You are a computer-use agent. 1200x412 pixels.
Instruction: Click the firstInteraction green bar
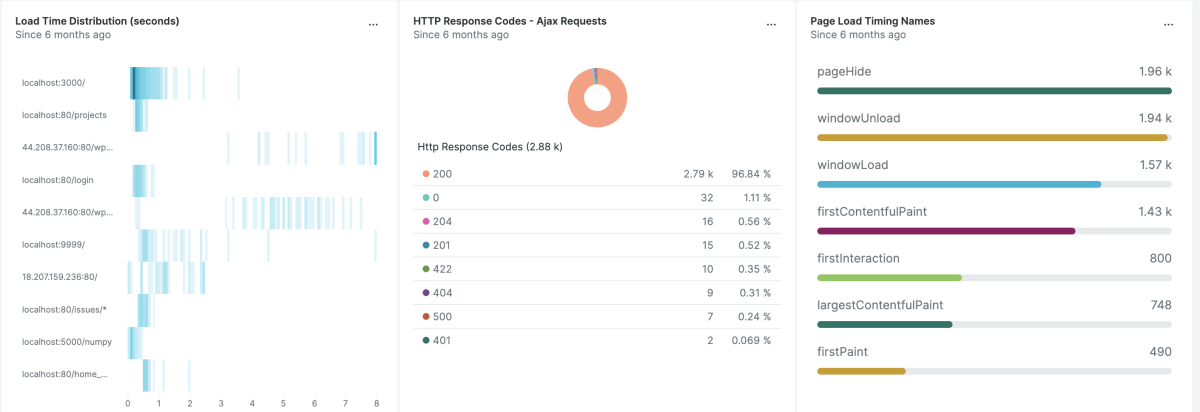(x=889, y=277)
